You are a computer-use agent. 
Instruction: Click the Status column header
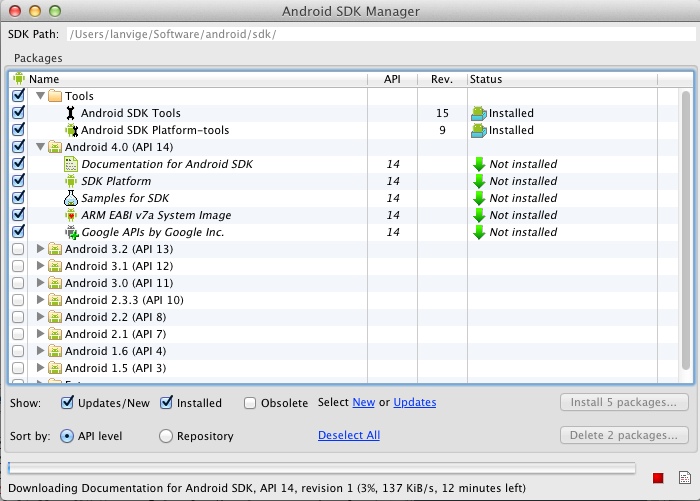pos(562,79)
